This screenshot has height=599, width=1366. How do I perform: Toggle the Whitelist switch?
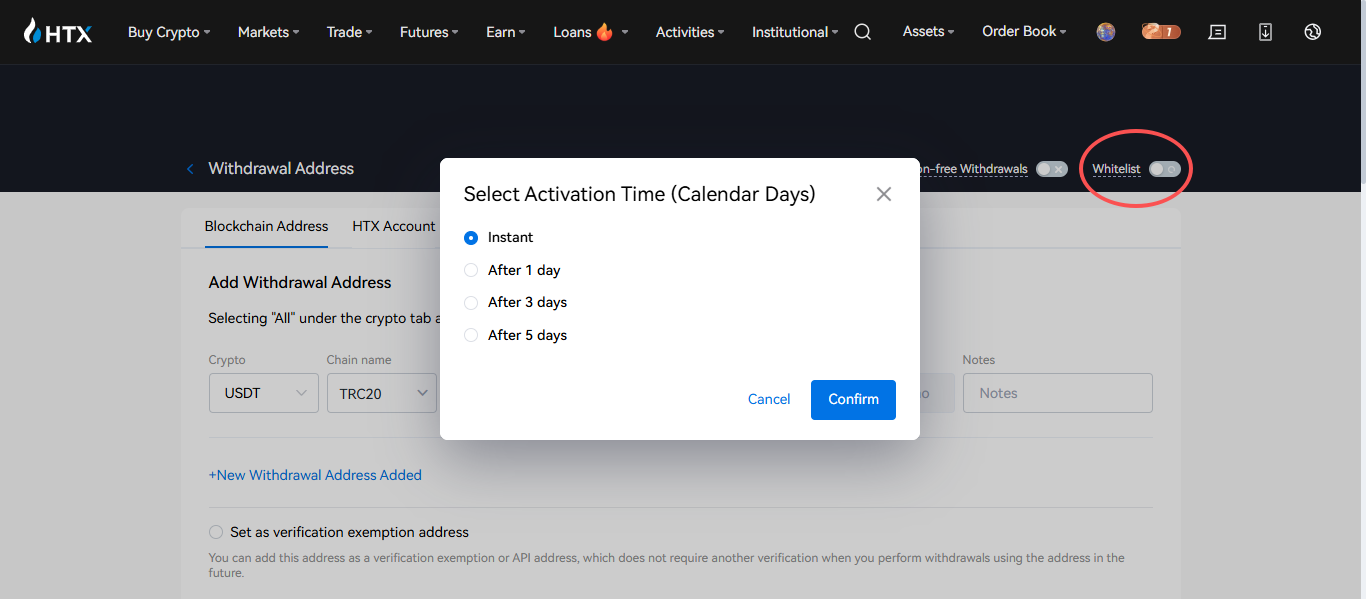click(1164, 169)
